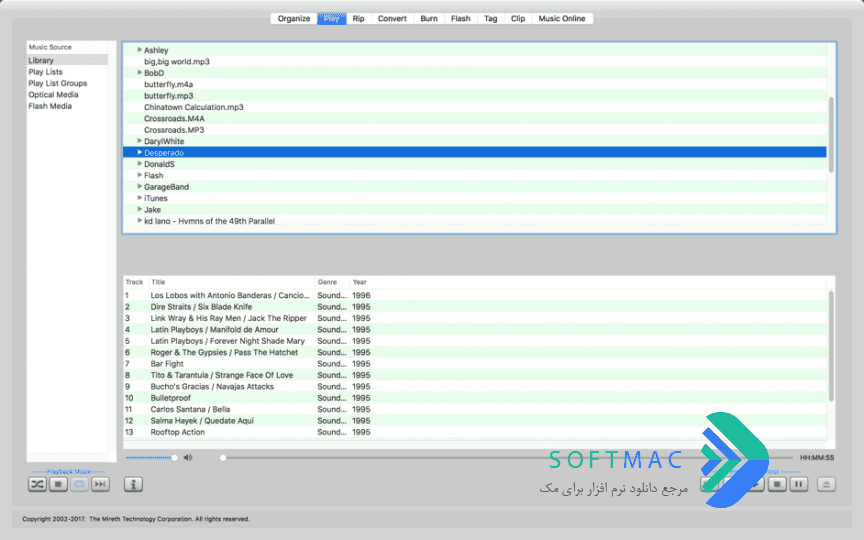The height and width of the screenshot is (540, 864).
Task: Select Optical Media source
Action: (67, 95)
